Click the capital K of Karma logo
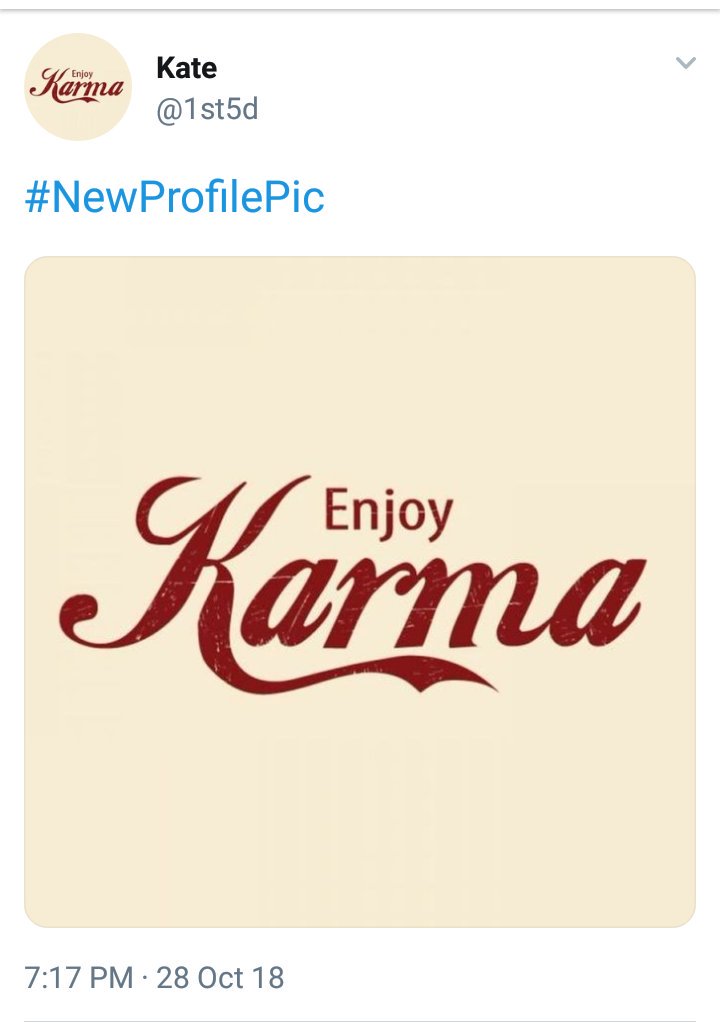This screenshot has width=720, height=1024. pyautogui.click(x=200, y=570)
